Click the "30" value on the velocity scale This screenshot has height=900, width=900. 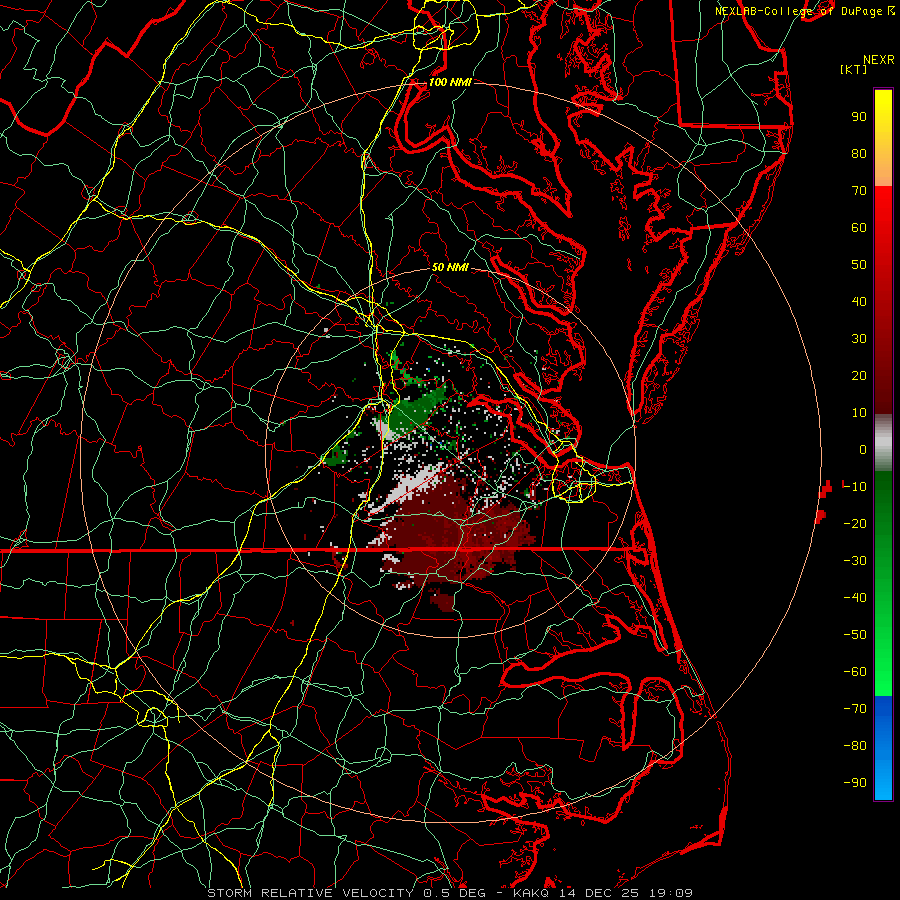(x=859, y=339)
